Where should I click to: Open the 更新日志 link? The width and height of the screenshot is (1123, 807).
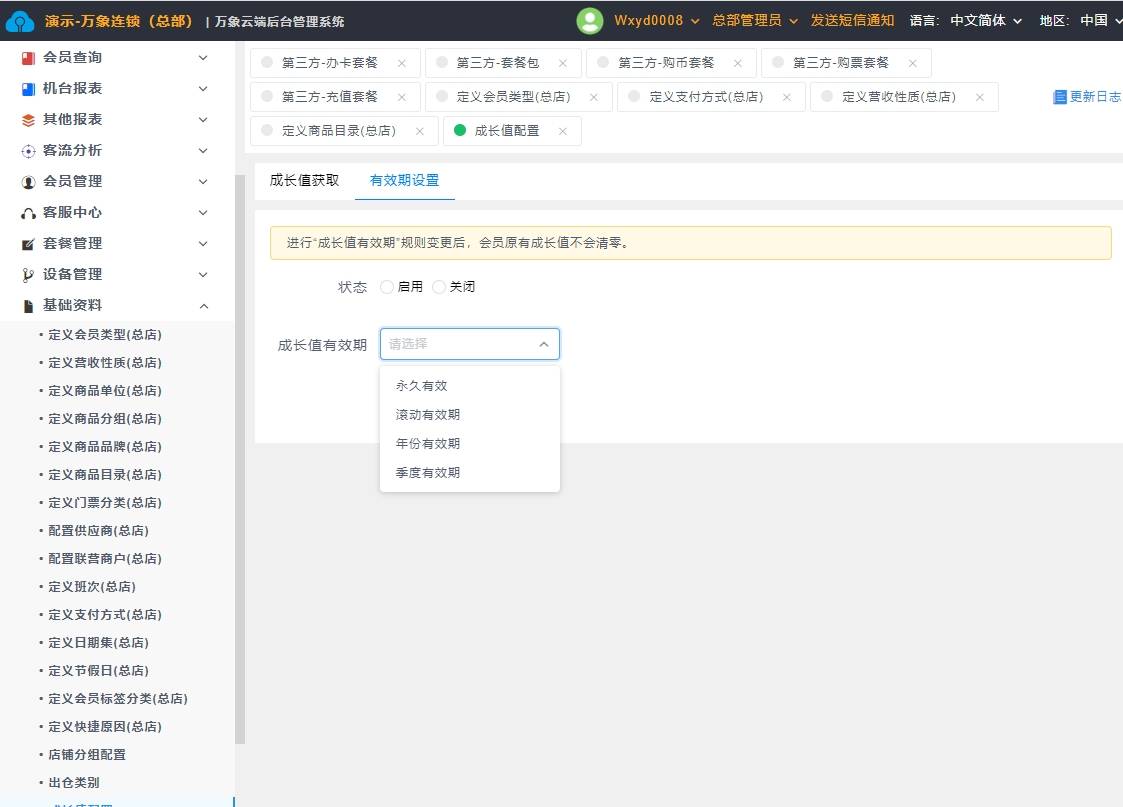[x=1087, y=97]
